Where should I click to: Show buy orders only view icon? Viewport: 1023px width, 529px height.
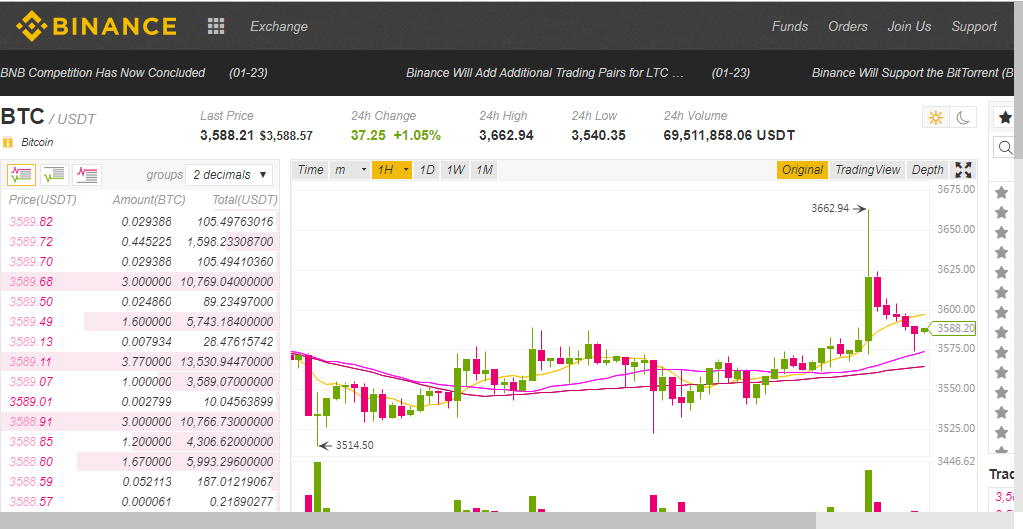pos(54,175)
